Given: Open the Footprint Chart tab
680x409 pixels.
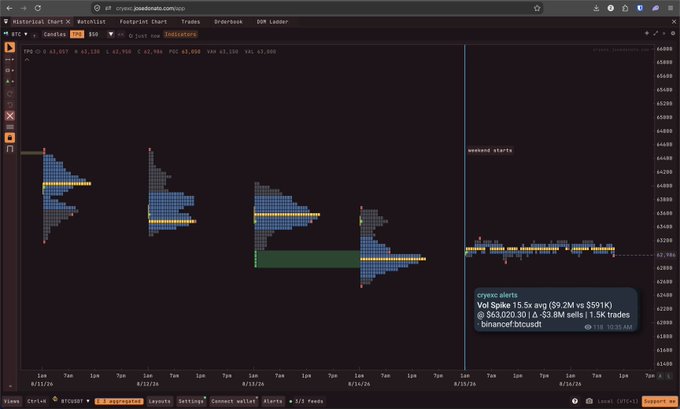Looking at the screenshot, I should pyautogui.click(x=143, y=21).
